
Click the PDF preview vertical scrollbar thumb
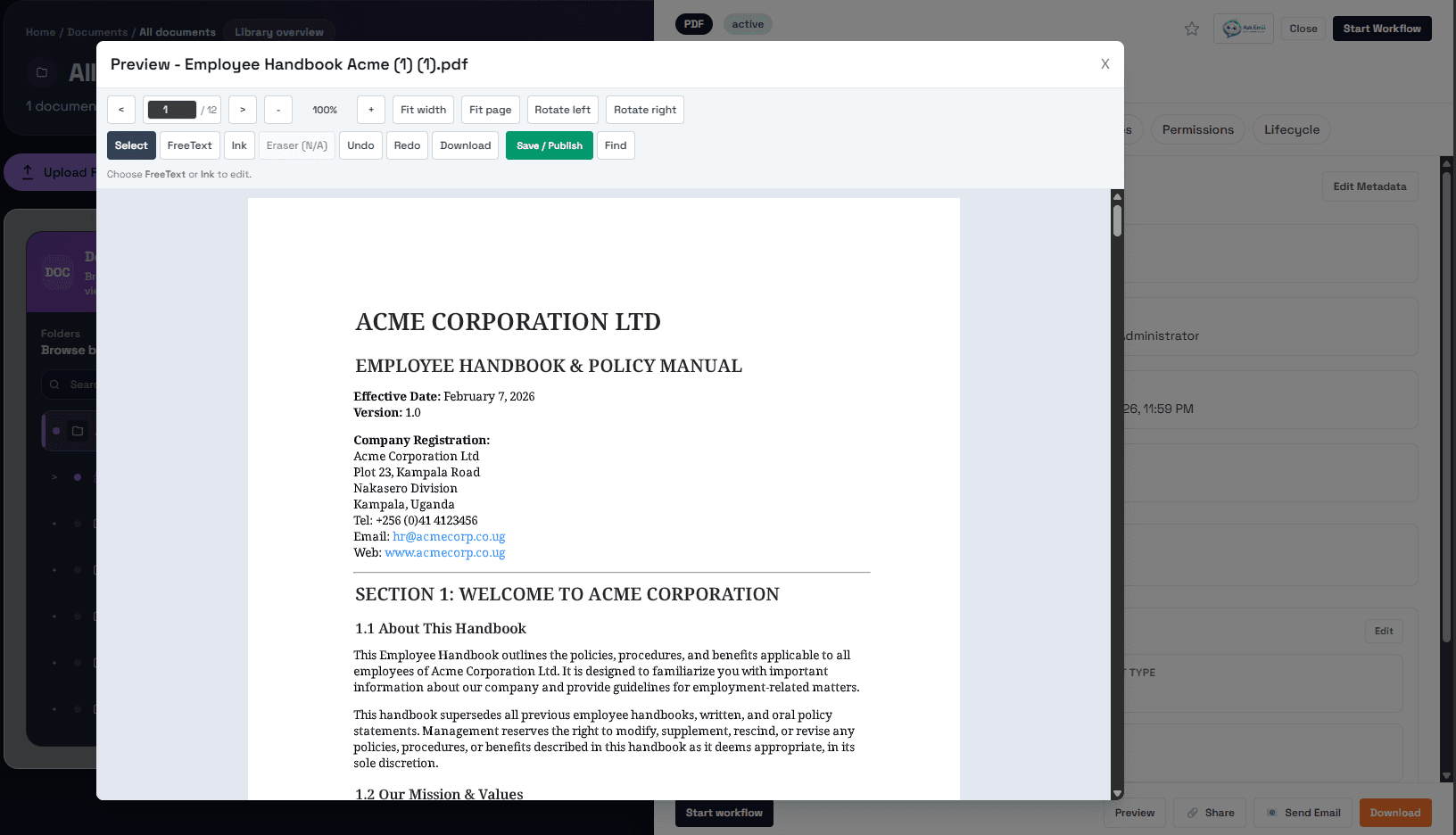1117,220
